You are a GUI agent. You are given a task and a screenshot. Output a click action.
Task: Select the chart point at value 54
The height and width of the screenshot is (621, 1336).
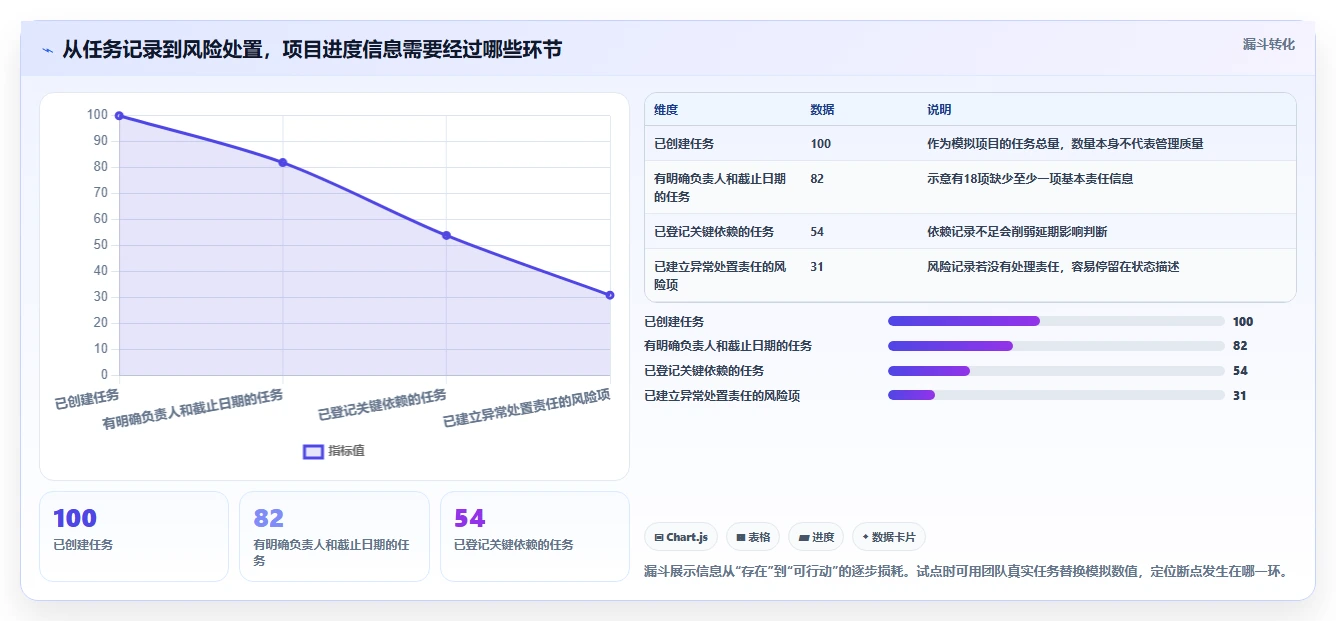(x=446, y=235)
